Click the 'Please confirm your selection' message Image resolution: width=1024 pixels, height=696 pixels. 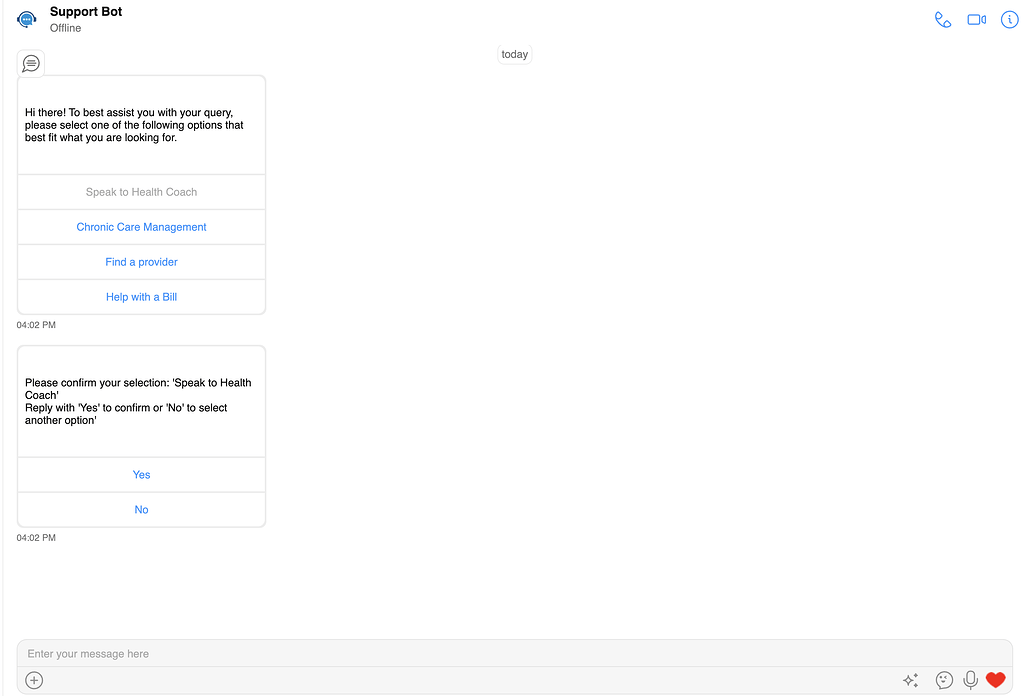coord(138,402)
